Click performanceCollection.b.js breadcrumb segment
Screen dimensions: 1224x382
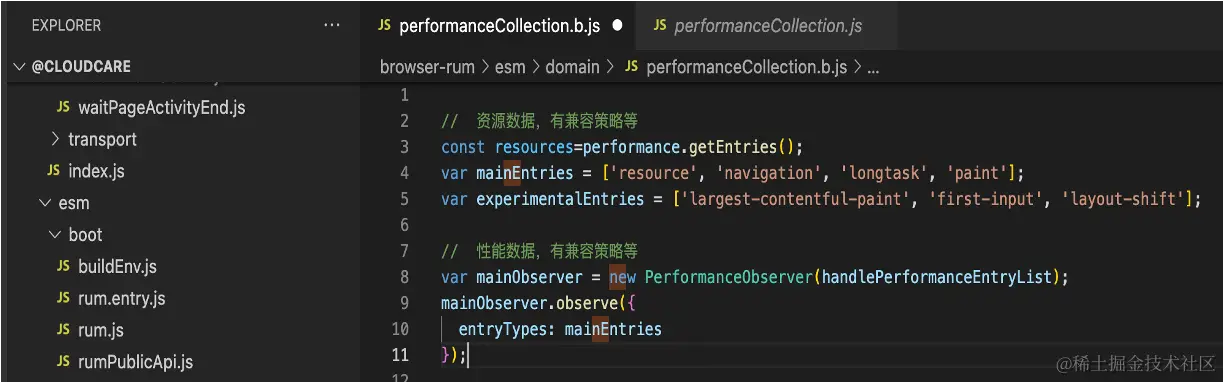click(x=747, y=67)
